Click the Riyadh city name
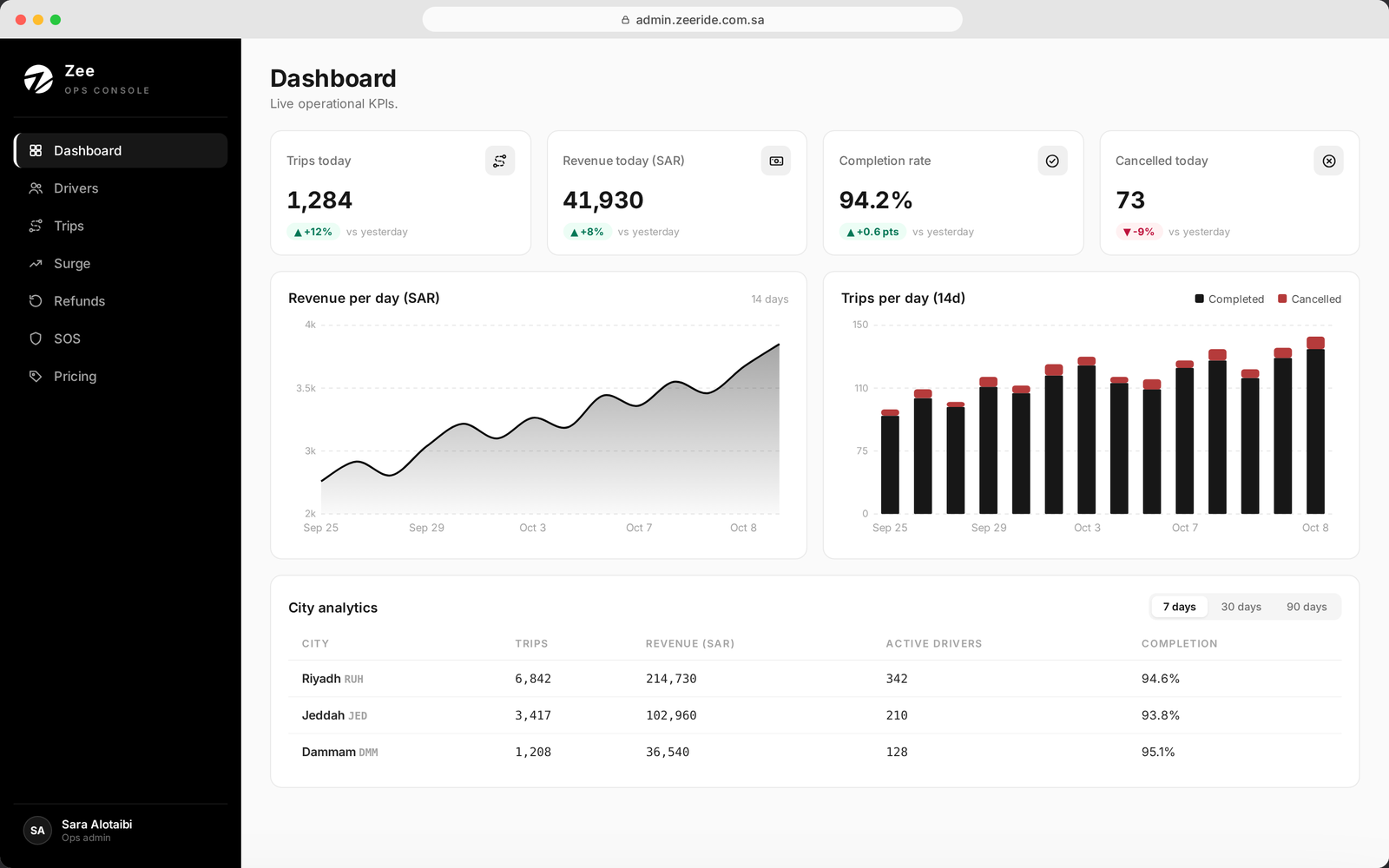Image resolution: width=1389 pixels, height=868 pixels. tap(321, 679)
